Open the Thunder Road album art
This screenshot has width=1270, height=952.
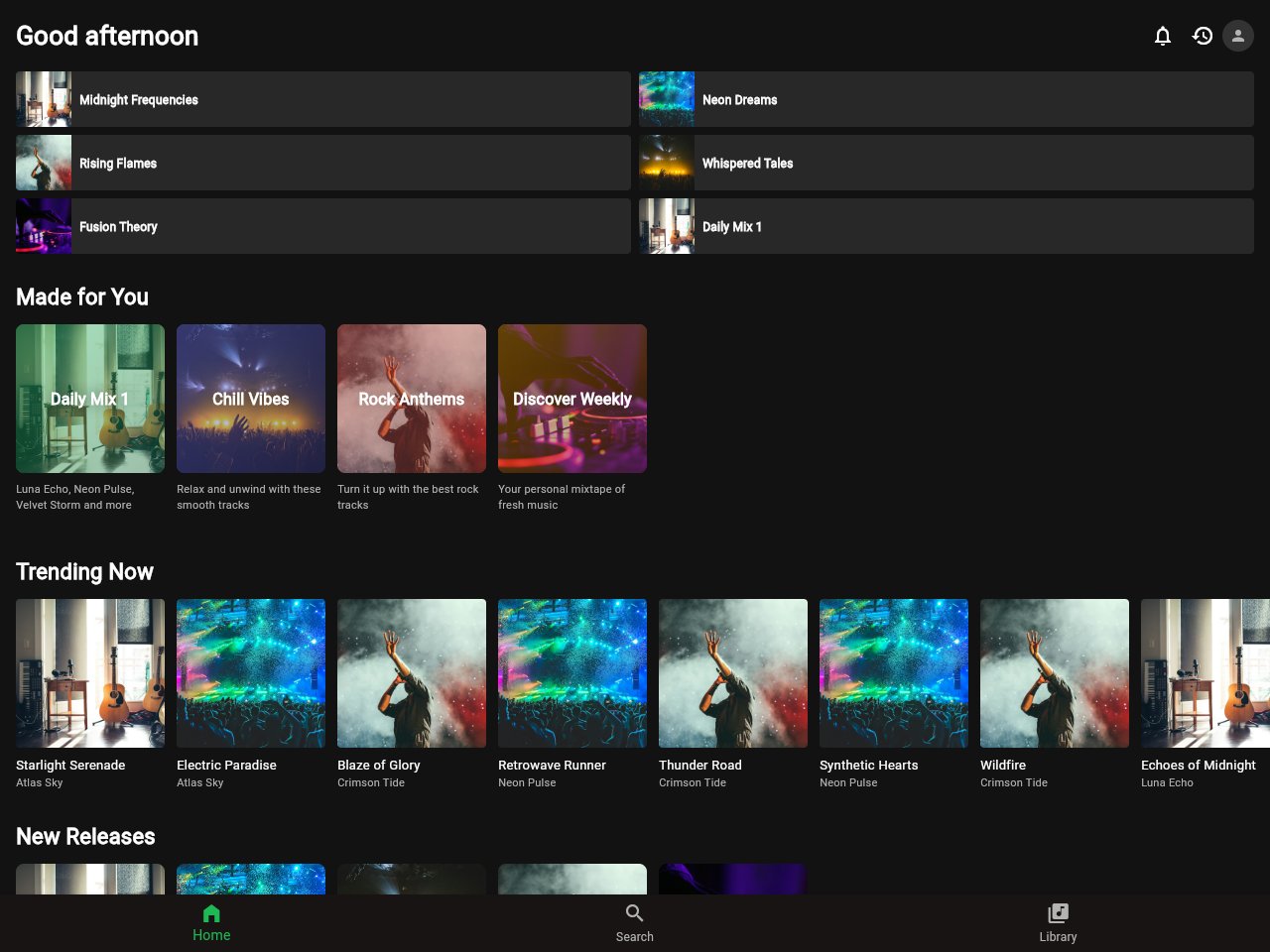pos(733,673)
